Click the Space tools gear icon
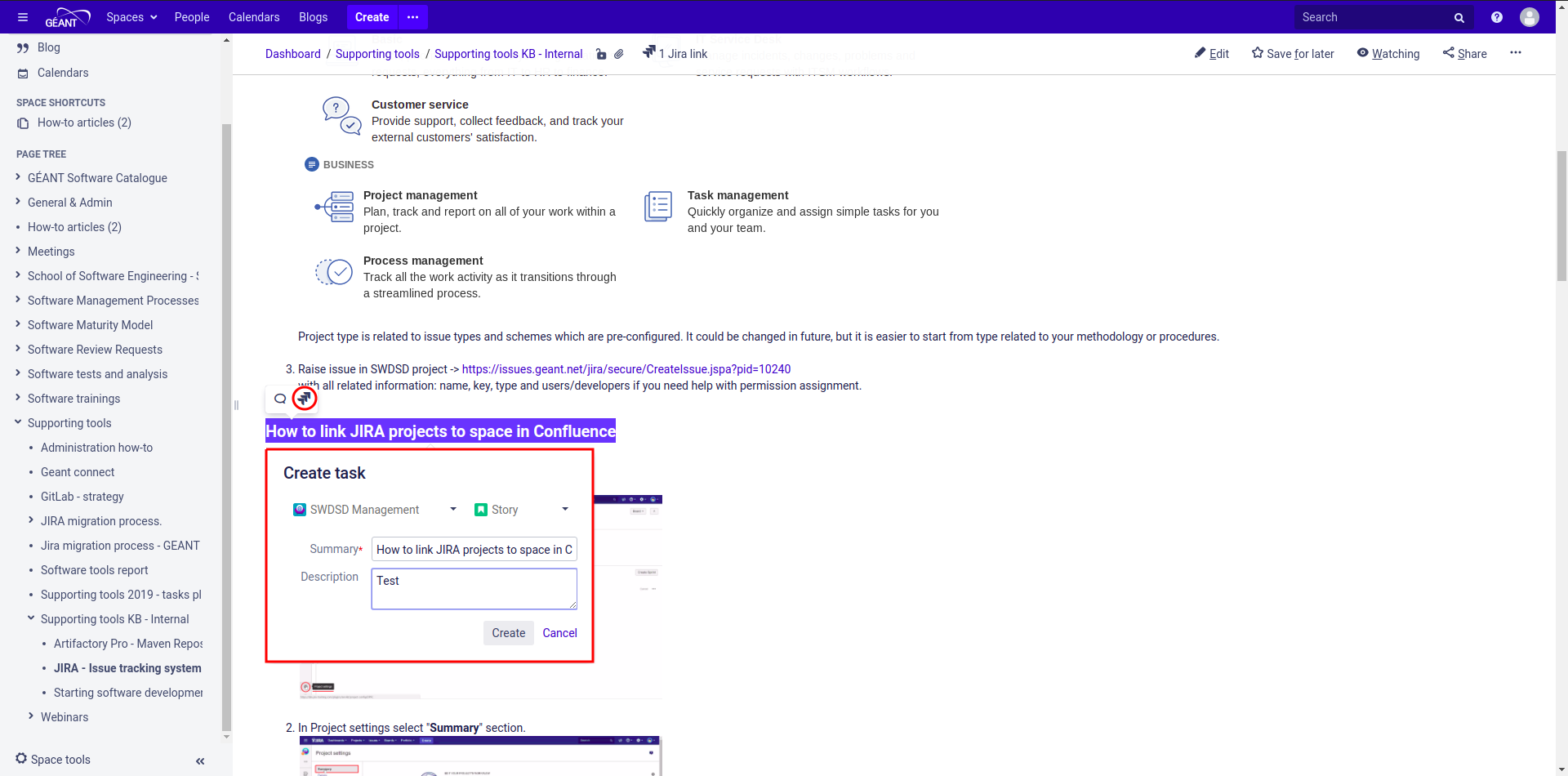 point(21,759)
